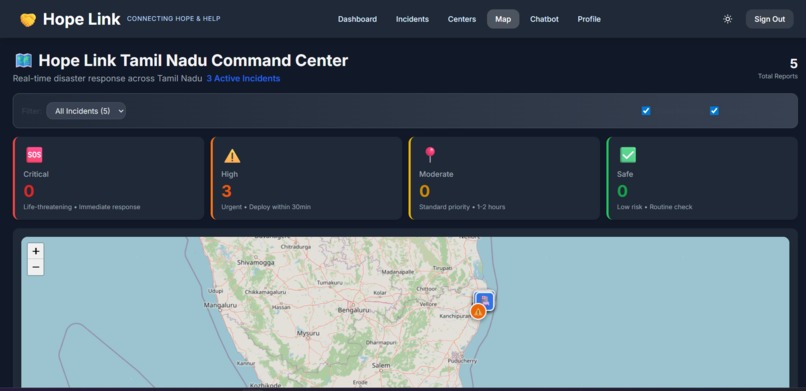Click 'Urgent • Deploy within 30min' text
The width and height of the screenshot is (806, 391).
coord(266,207)
